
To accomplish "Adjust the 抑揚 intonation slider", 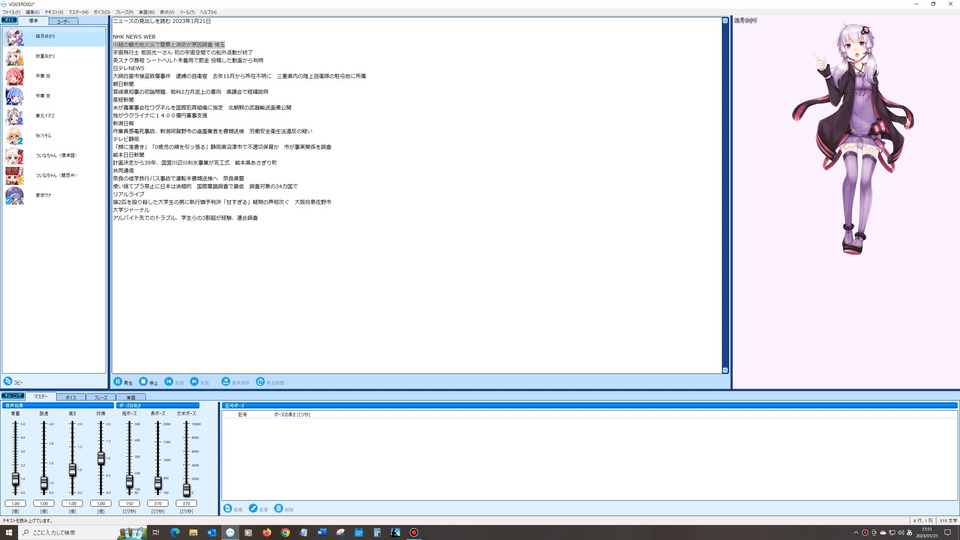I will [101, 457].
